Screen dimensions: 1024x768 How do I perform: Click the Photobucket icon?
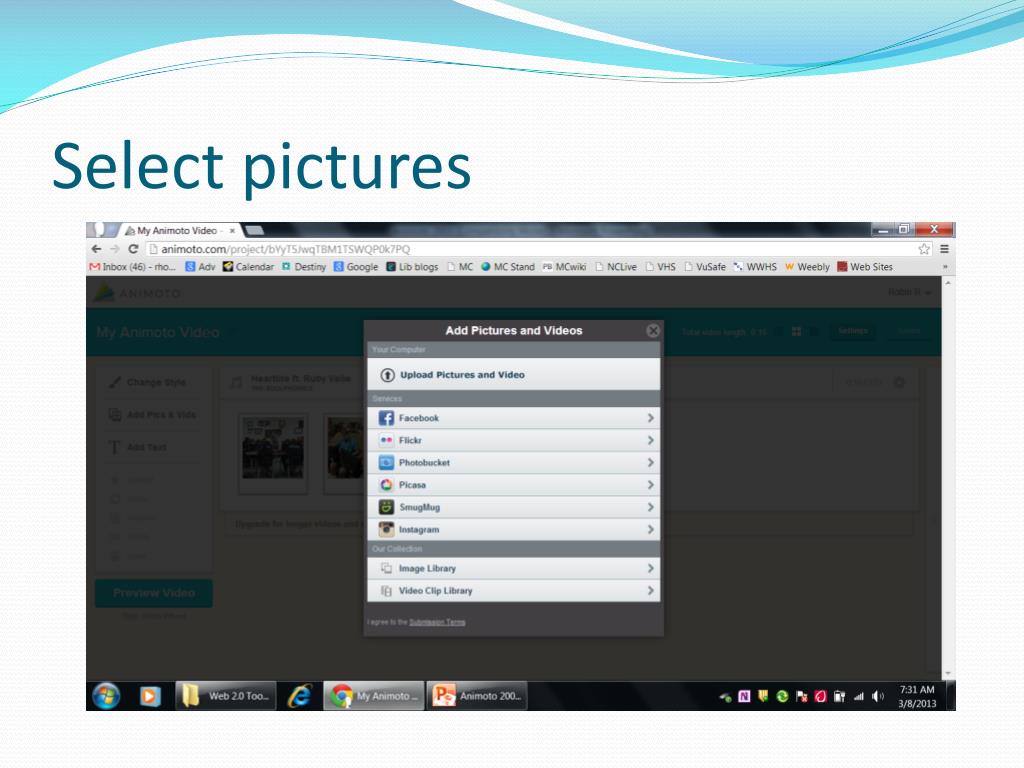pyautogui.click(x=386, y=462)
